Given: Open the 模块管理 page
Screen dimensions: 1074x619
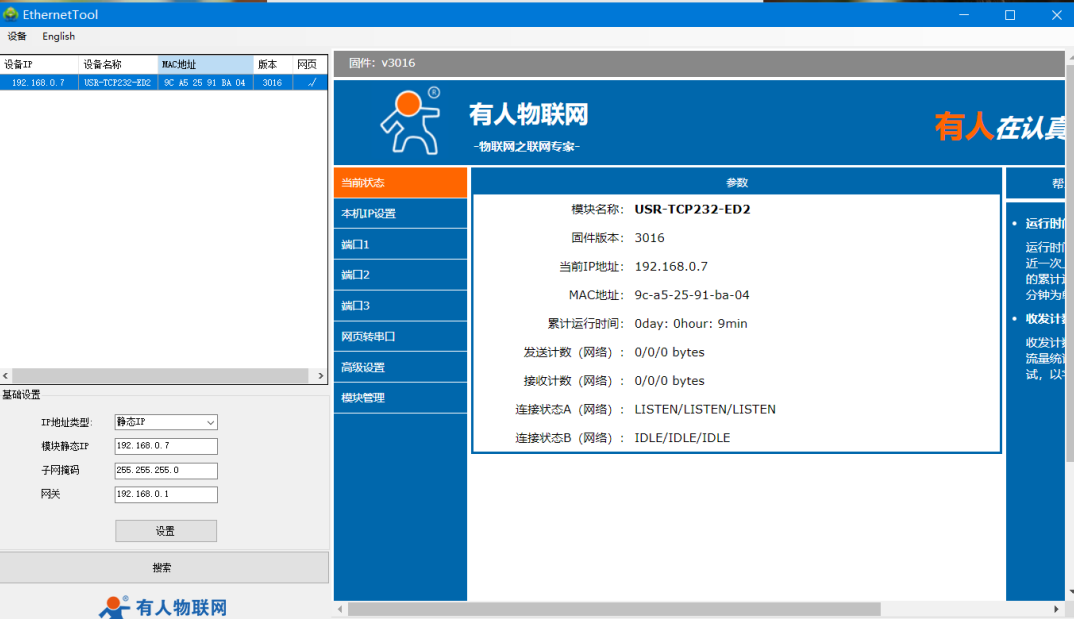Looking at the screenshot, I should (x=400, y=398).
